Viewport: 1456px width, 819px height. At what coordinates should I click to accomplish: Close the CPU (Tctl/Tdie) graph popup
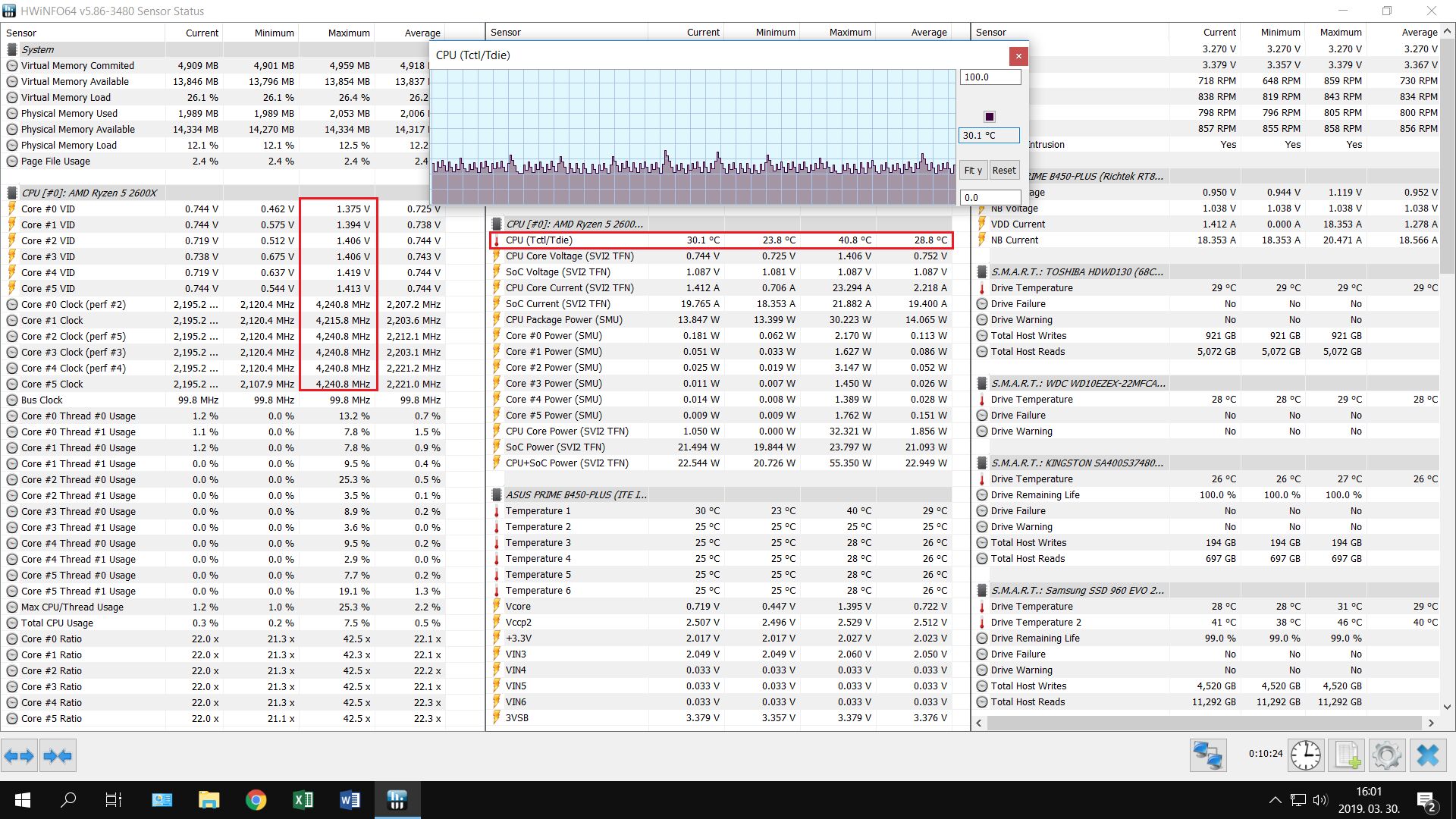pyautogui.click(x=1018, y=55)
